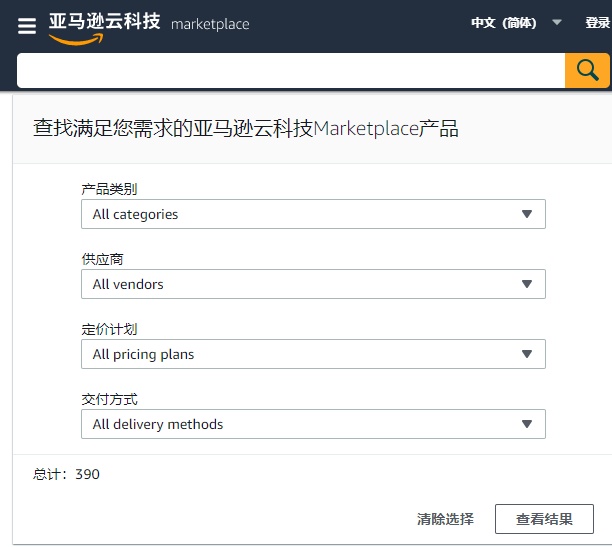Click the language selector down arrow
This screenshot has height=547, width=612.
click(x=557, y=23)
